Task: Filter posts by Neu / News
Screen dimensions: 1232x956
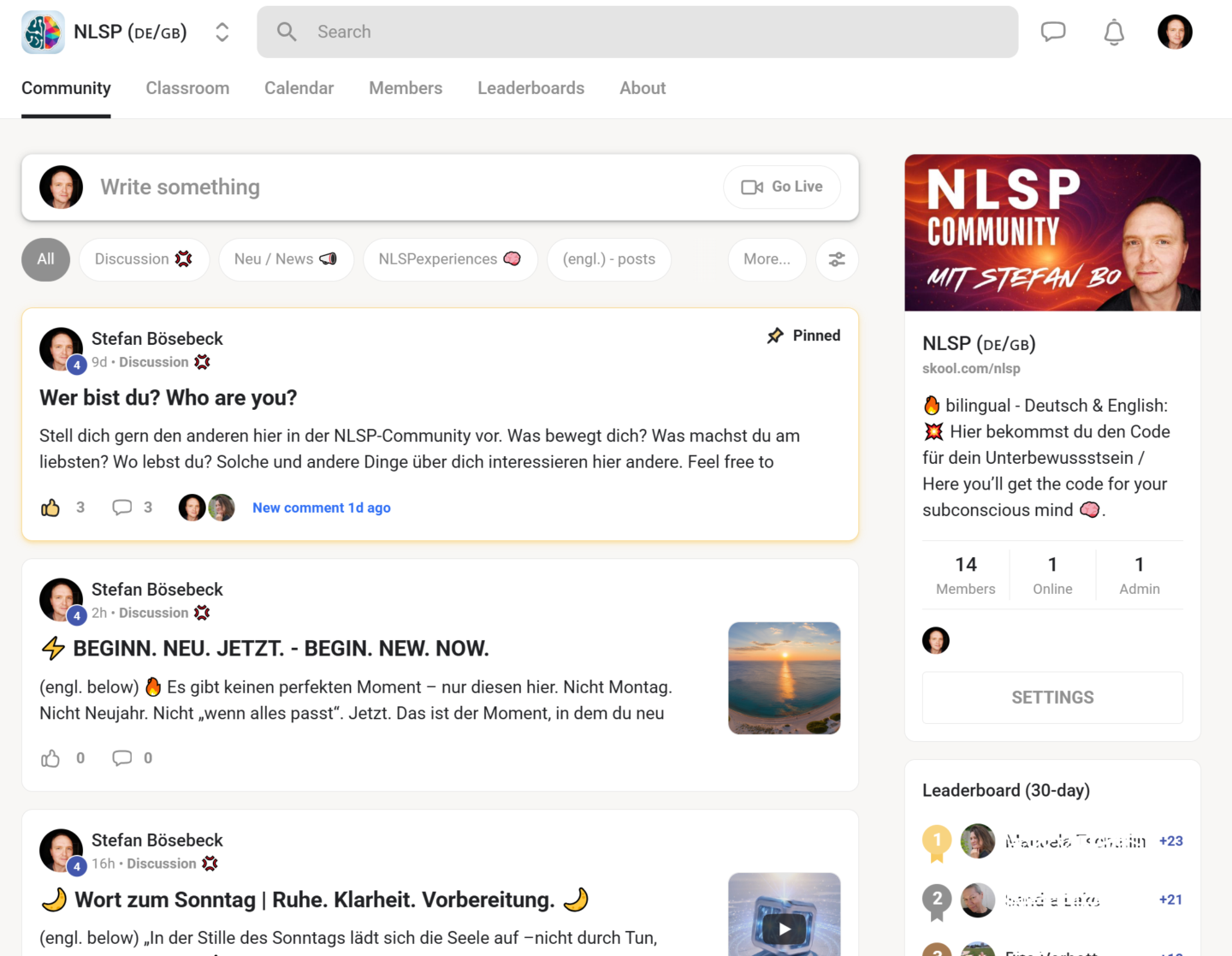Action: coord(286,259)
